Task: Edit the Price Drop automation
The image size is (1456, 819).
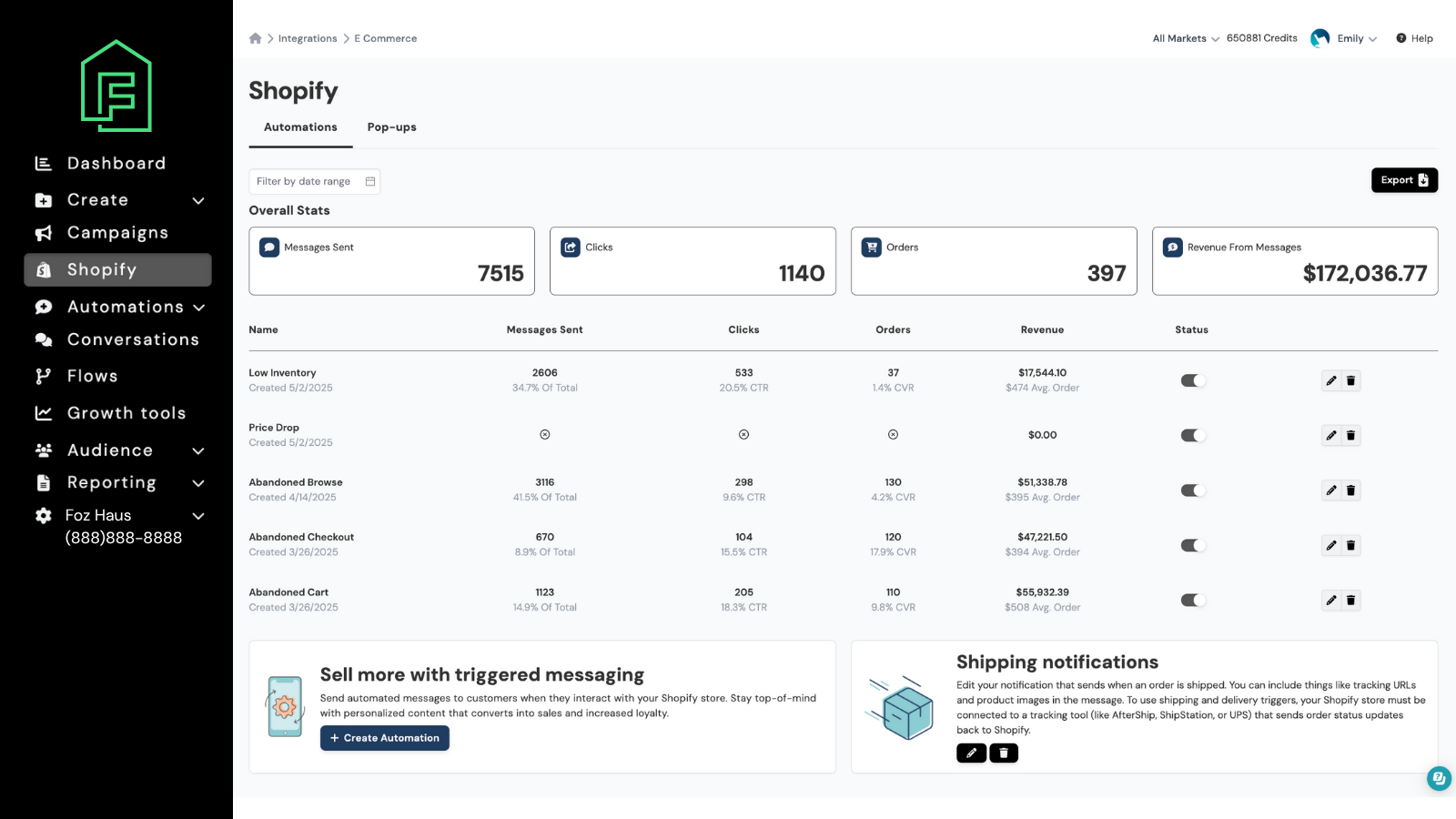Action: tap(1331, 436)
